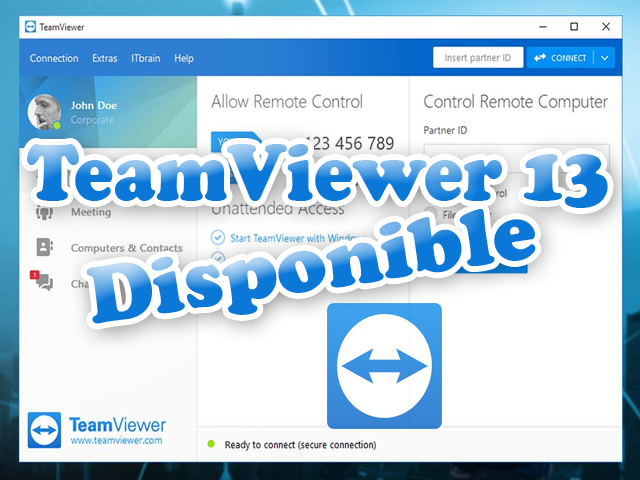Click the Start TeamViewer with Windows link
Image resolution: width=640 pixels, height=480 pixels.
click(297, 238)
